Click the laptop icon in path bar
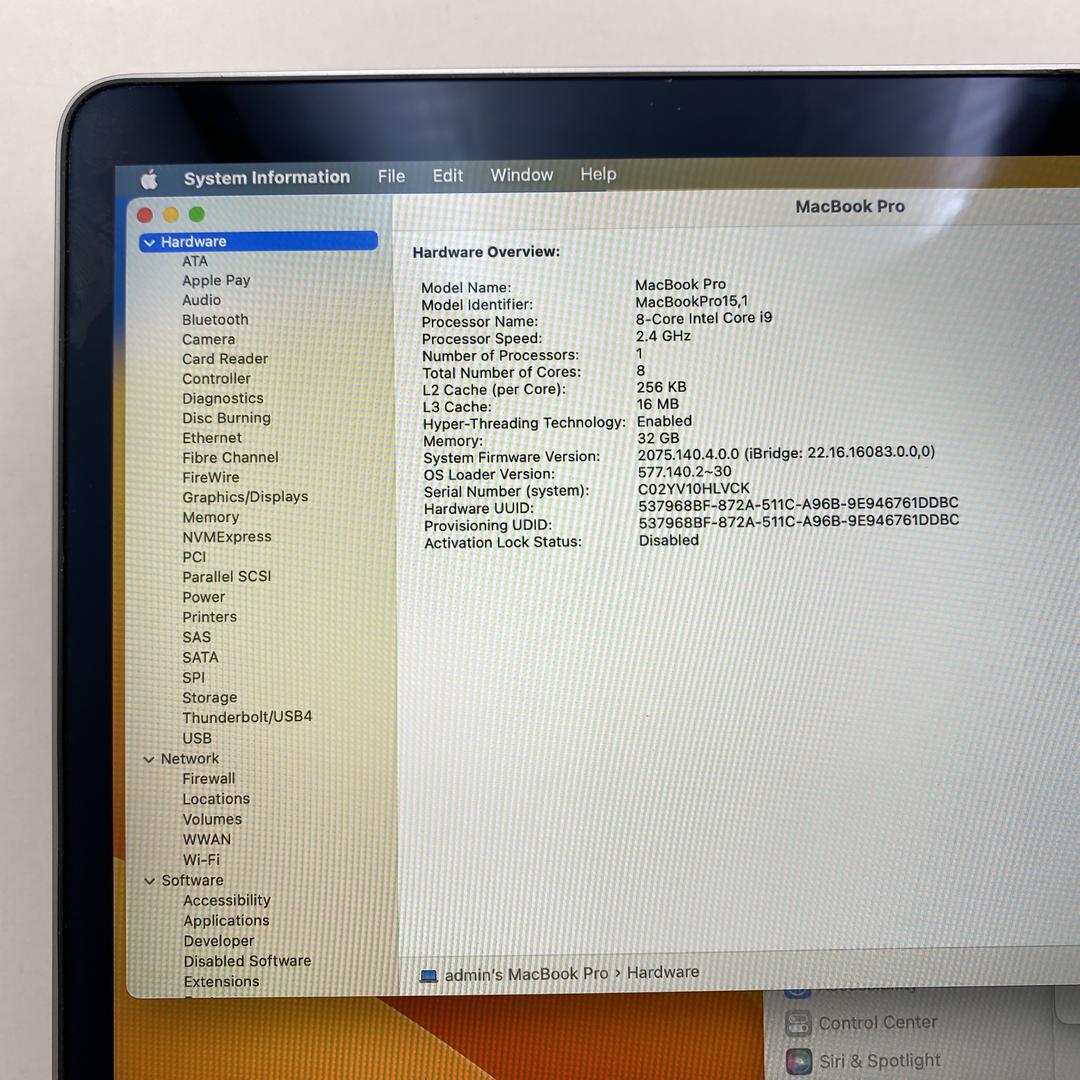Image resolution: width=1080 pixels, height=1080 pixels. pos(428,976)
